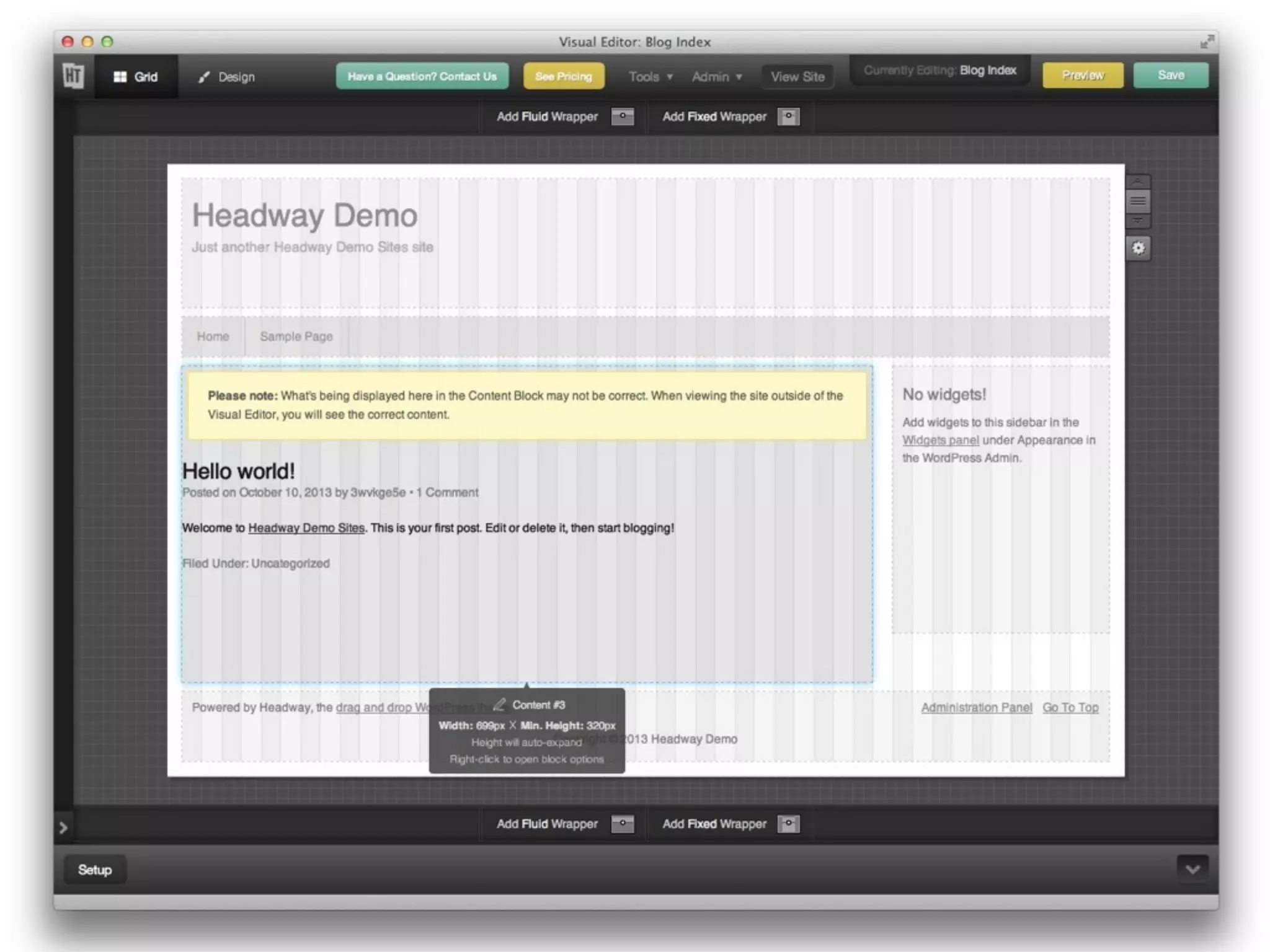Click bottom Add Fluid Wrapper icon

click(x=622, y=824)
